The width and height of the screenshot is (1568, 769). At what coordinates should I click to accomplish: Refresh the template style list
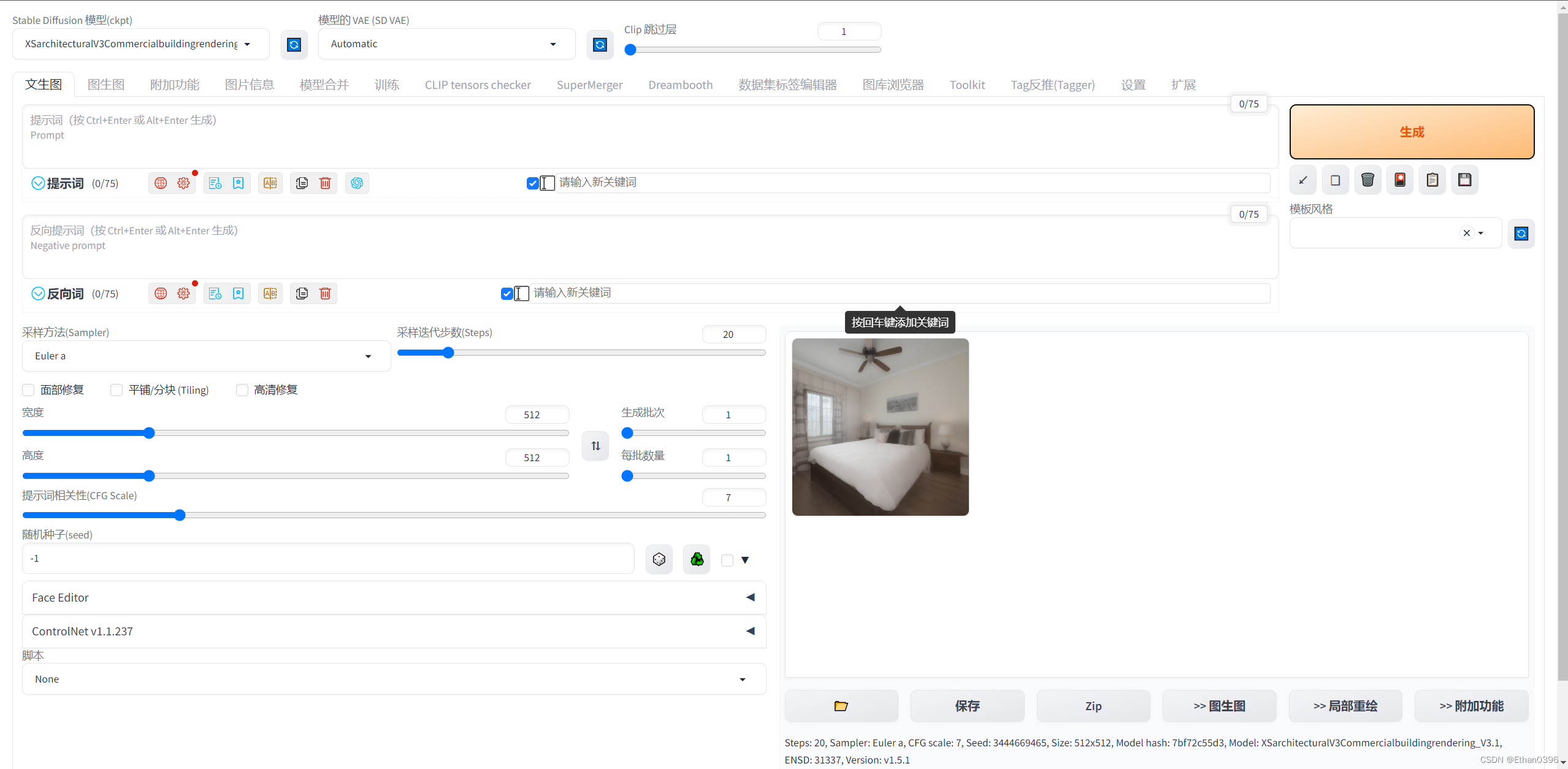pyautogui.click(x=1521, y=233)
